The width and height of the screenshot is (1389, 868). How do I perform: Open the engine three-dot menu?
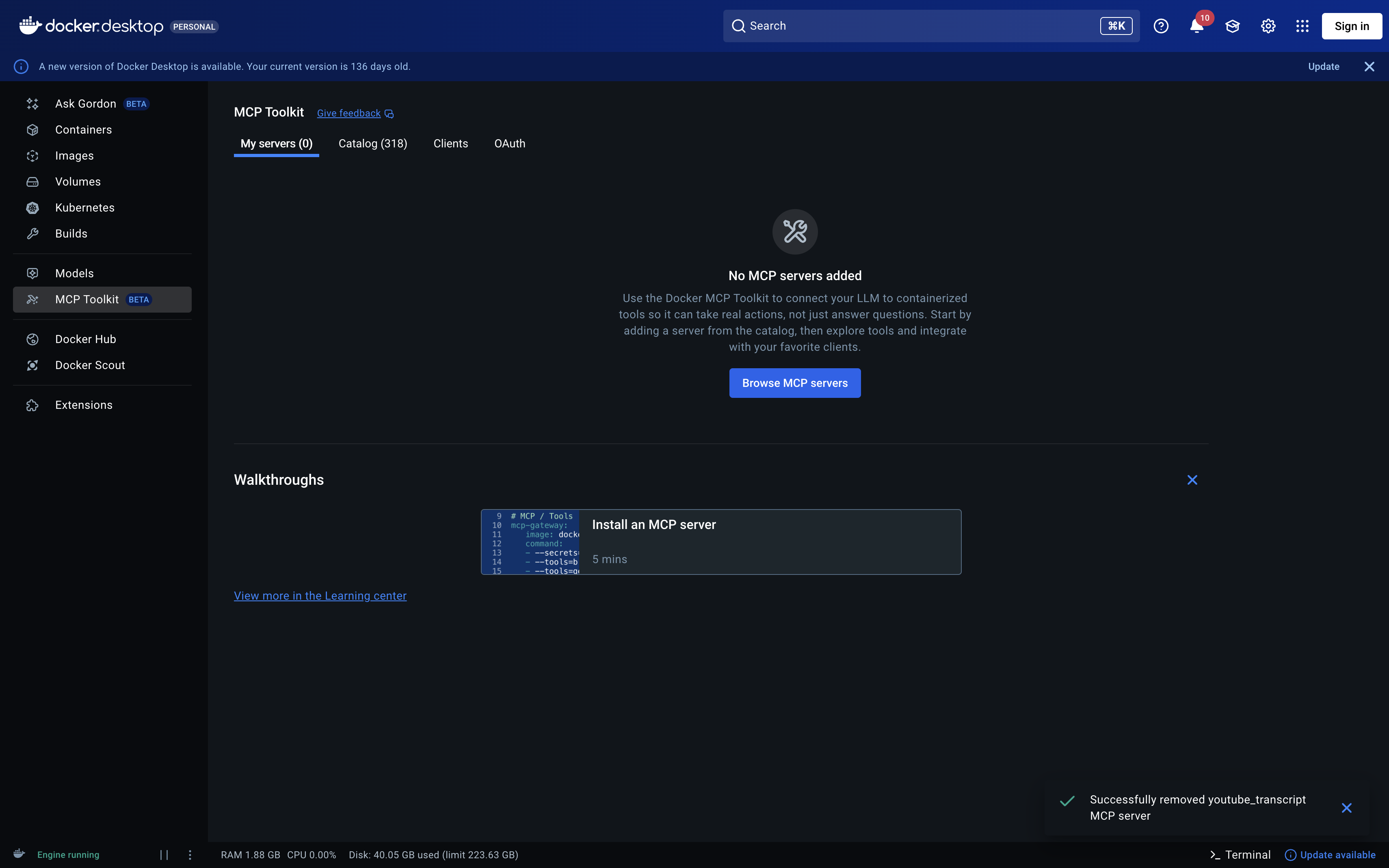[190, 855]
